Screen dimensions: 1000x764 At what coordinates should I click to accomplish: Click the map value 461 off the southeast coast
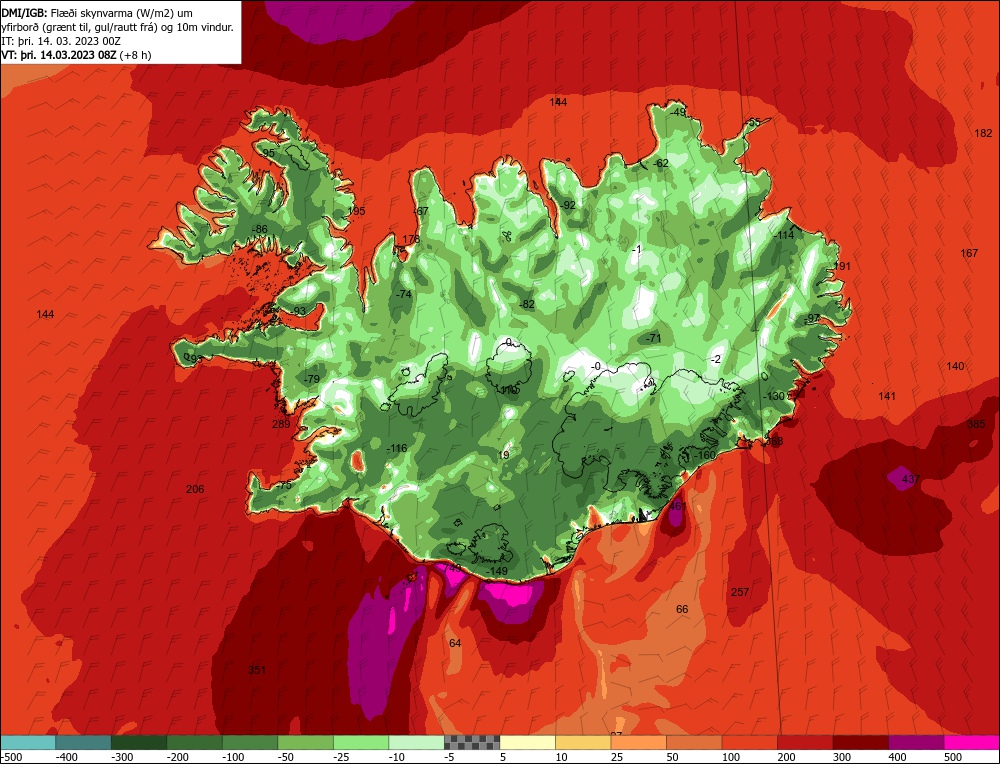pyautogui.click(x=677, y=506)
